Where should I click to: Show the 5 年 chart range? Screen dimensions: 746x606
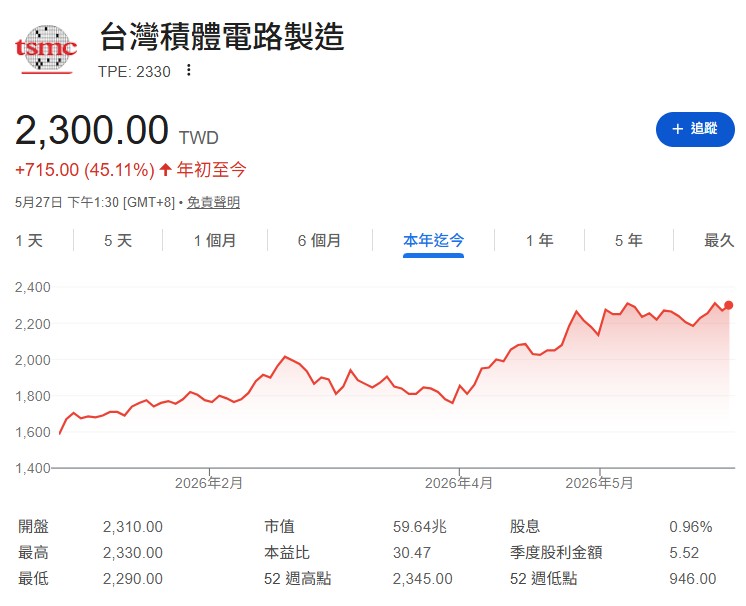tap(628, 241)
